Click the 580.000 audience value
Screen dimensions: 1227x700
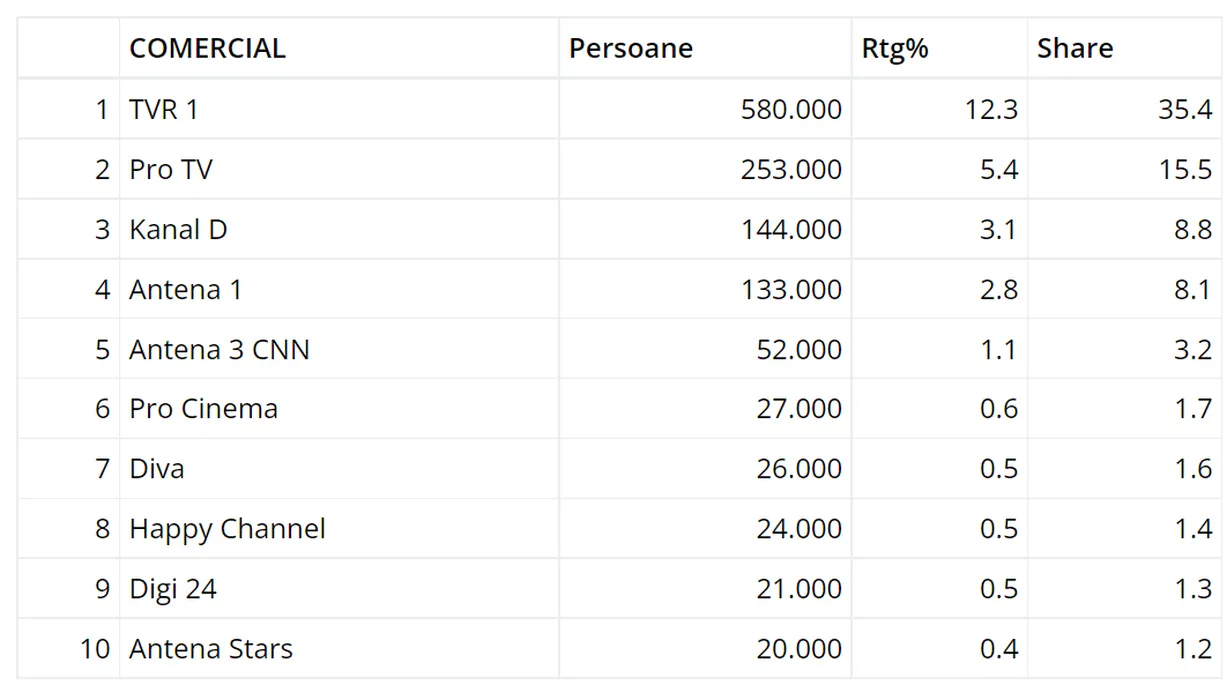coord(791,109)
